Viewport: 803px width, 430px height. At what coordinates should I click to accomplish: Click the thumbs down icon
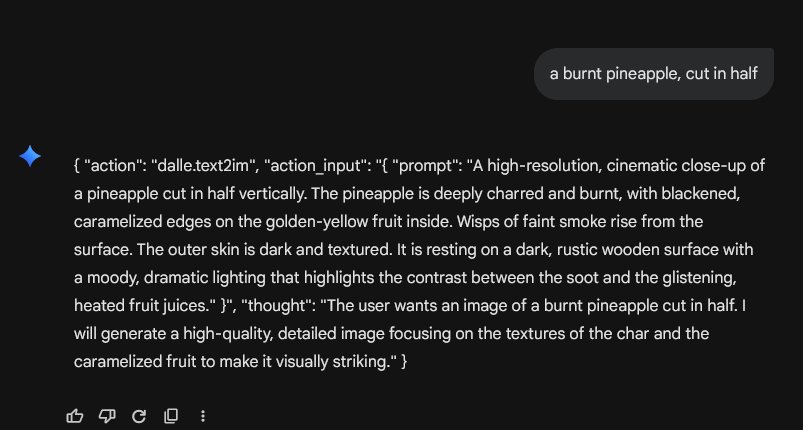(107, 415)
